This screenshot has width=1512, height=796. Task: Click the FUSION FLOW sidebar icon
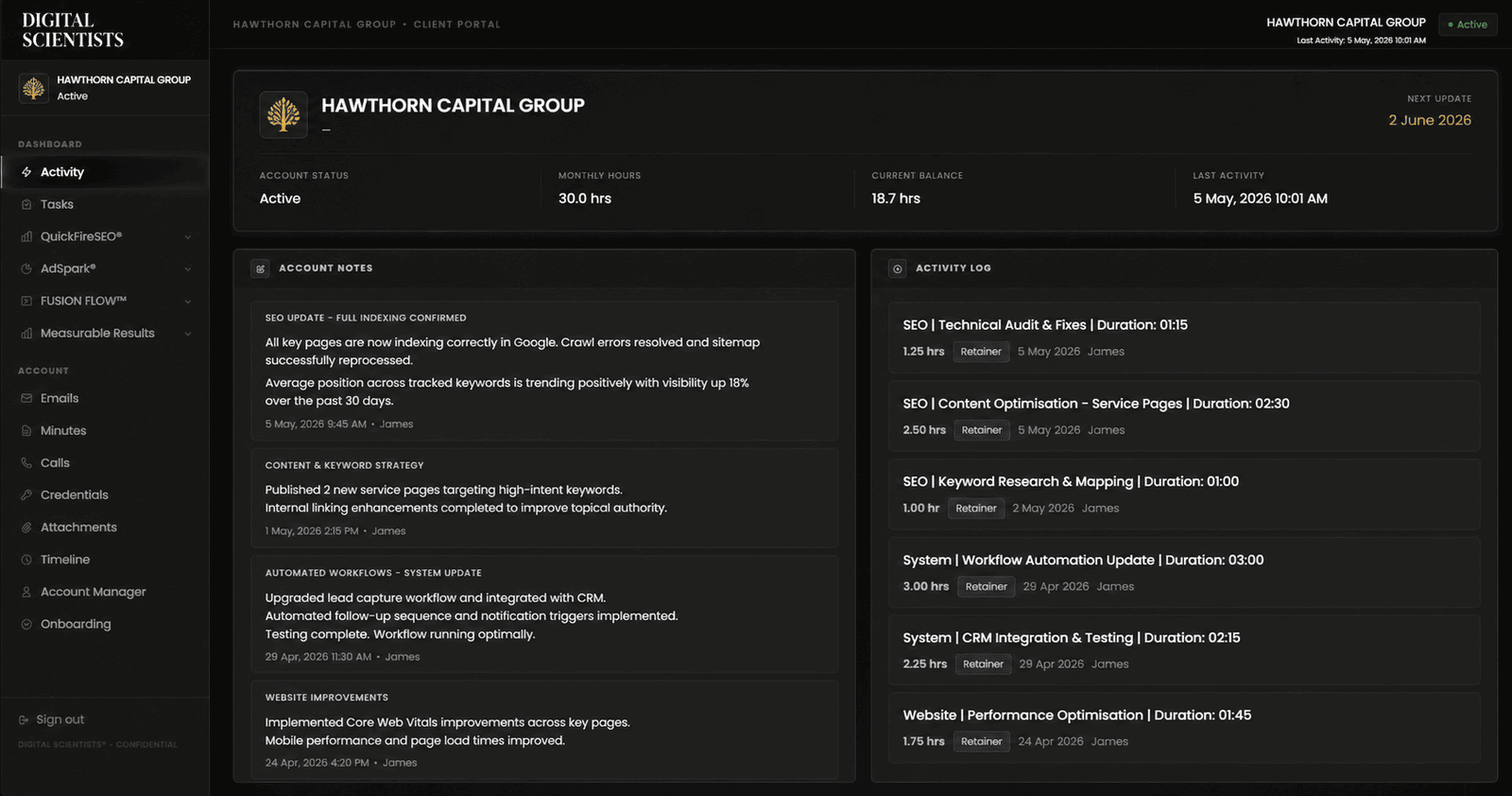pyautogui.click(x=26, y=301)
